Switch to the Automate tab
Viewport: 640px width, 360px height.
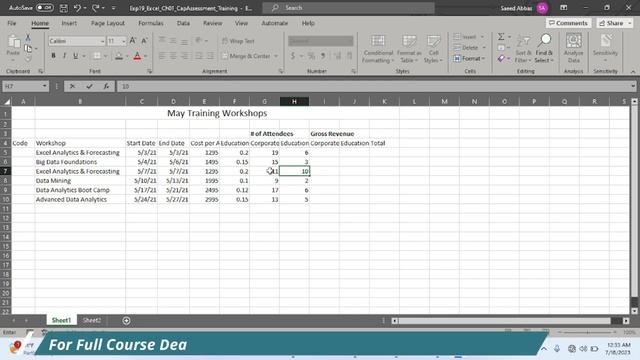coord(274,23)
